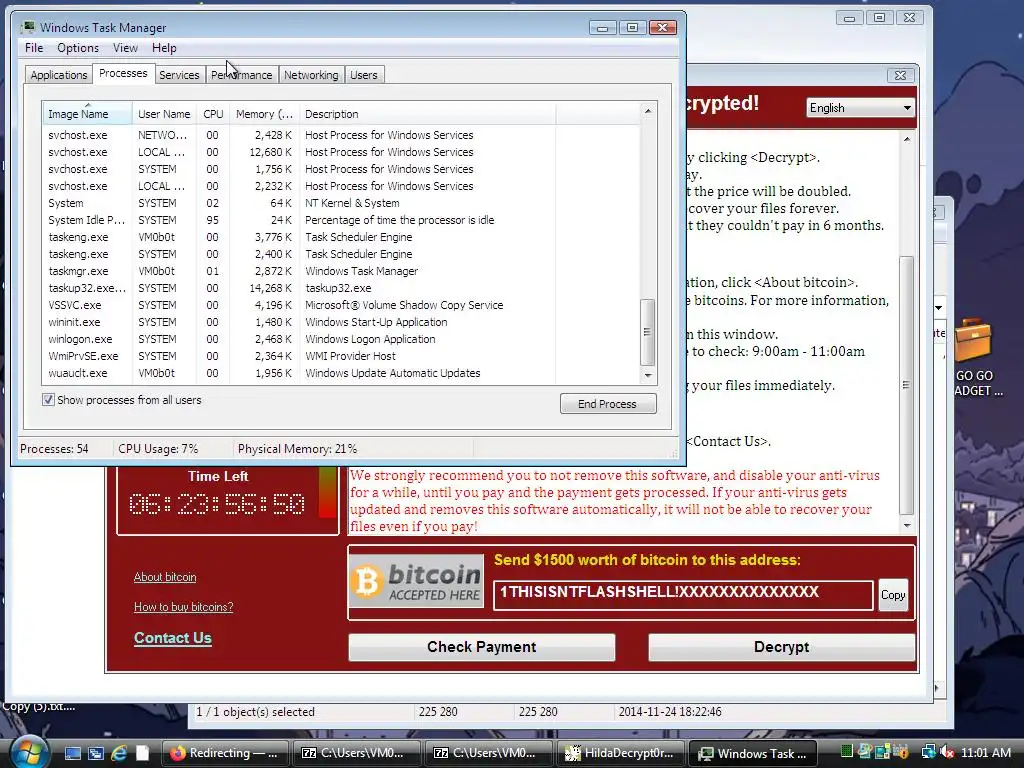Image resolution: width=1024 pixels, height=768 pixels.
Task: Click the process list scrollbar thumb
Action: 647,332
